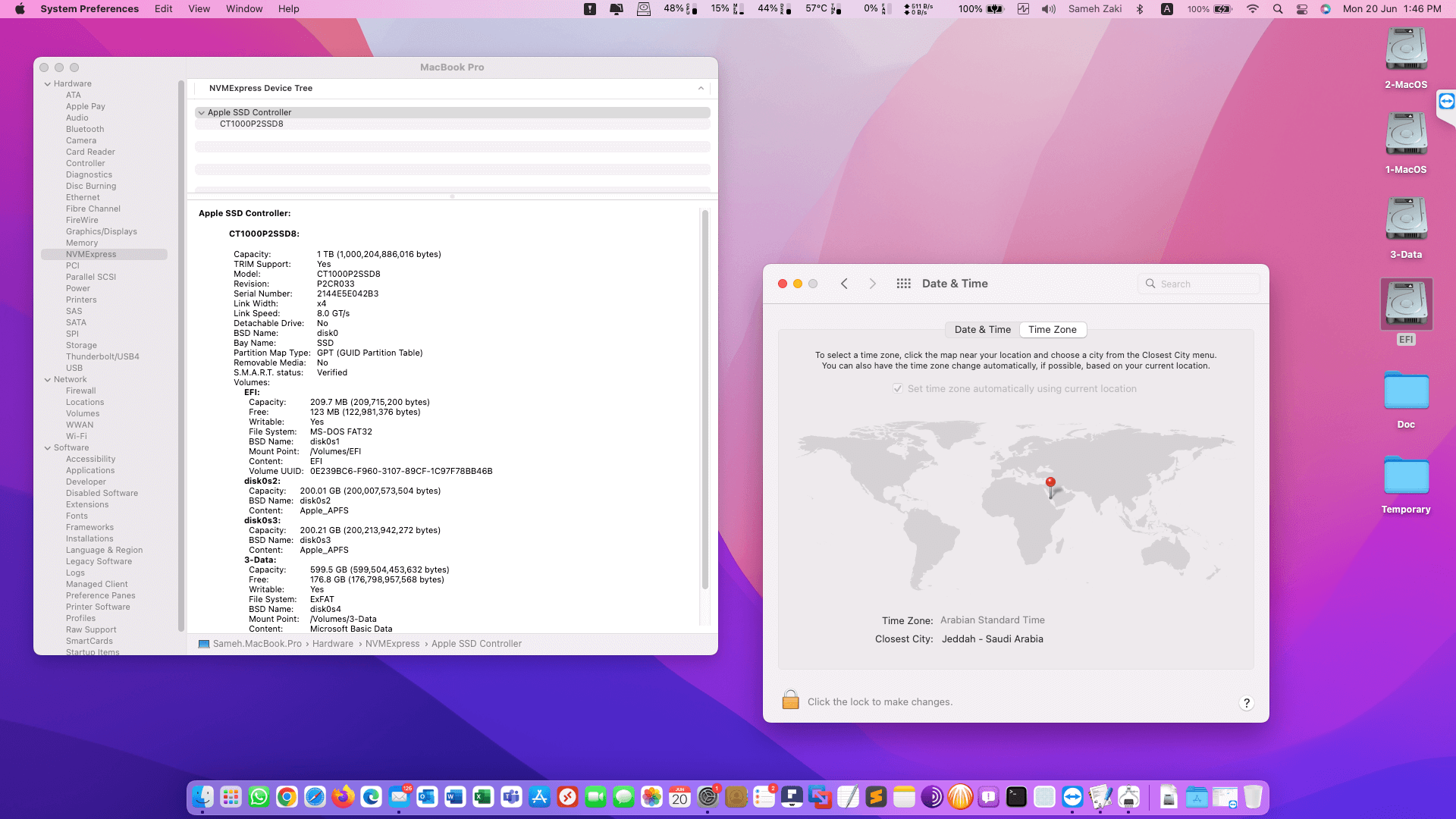Open Microsoft Edge from the Dock
The width and height of the screenshot is (1456, 819).
(x=371, y=797)
